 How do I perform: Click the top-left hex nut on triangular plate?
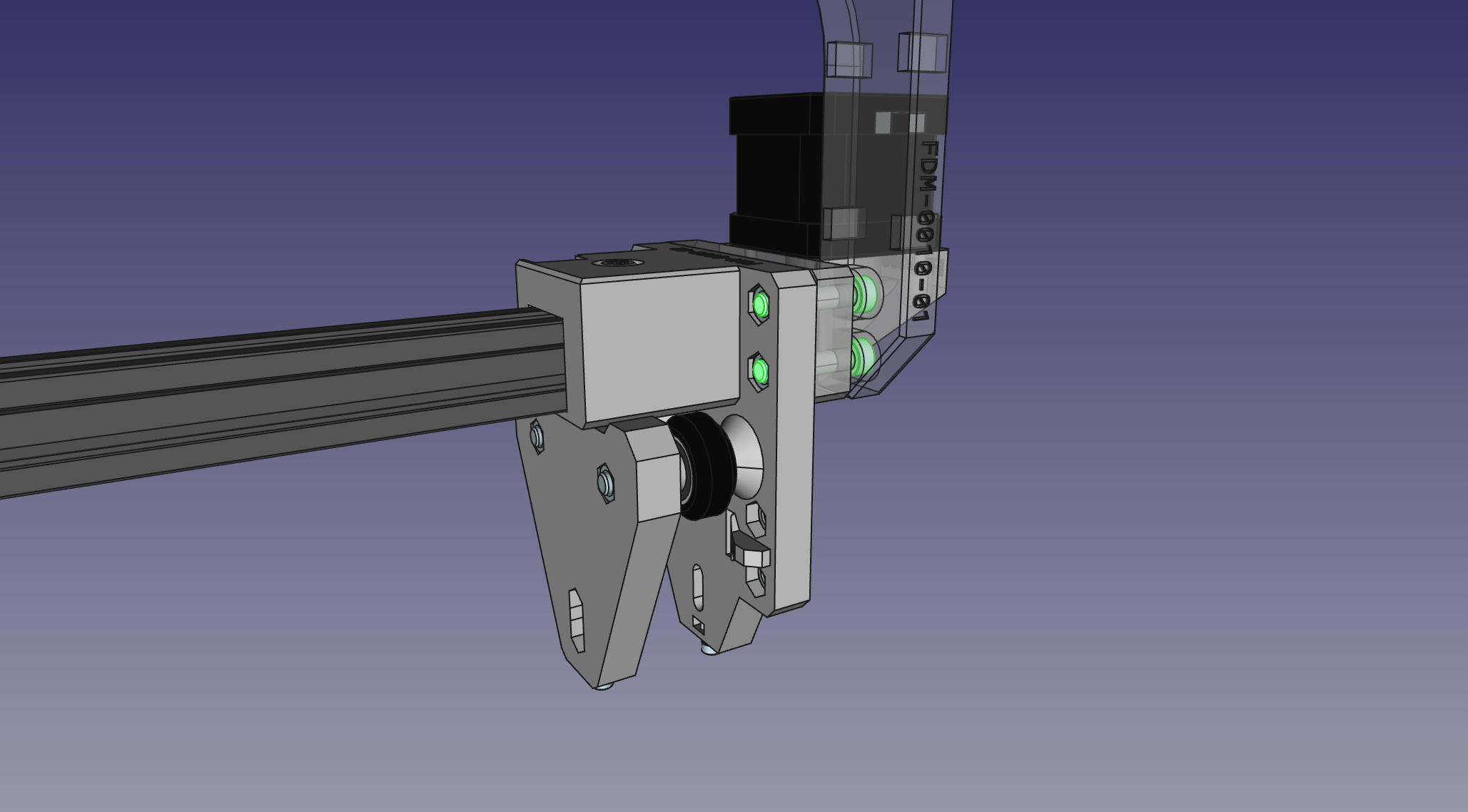537,435
